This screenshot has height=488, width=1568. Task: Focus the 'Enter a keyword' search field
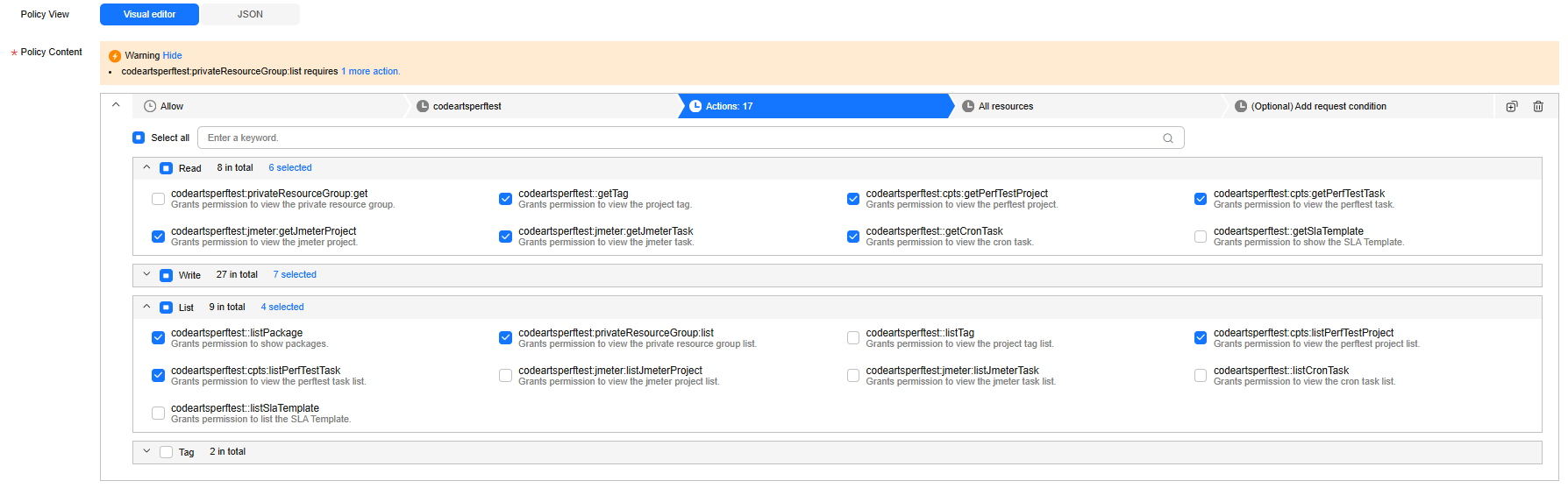[691, 138]
